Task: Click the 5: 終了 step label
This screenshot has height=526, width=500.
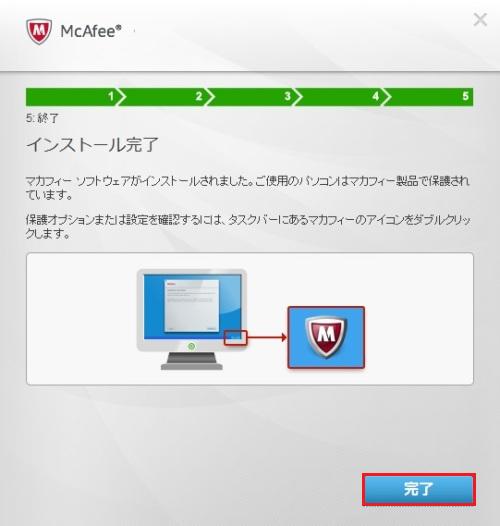Action: coord(42,118)
